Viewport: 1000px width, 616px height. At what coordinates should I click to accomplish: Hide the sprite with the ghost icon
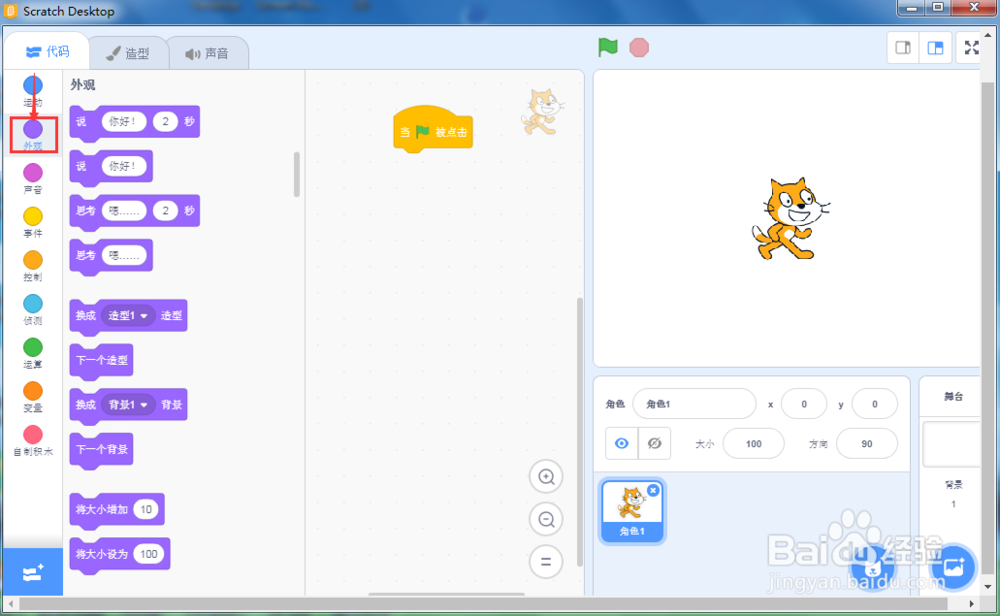click(x=655, y=443)
